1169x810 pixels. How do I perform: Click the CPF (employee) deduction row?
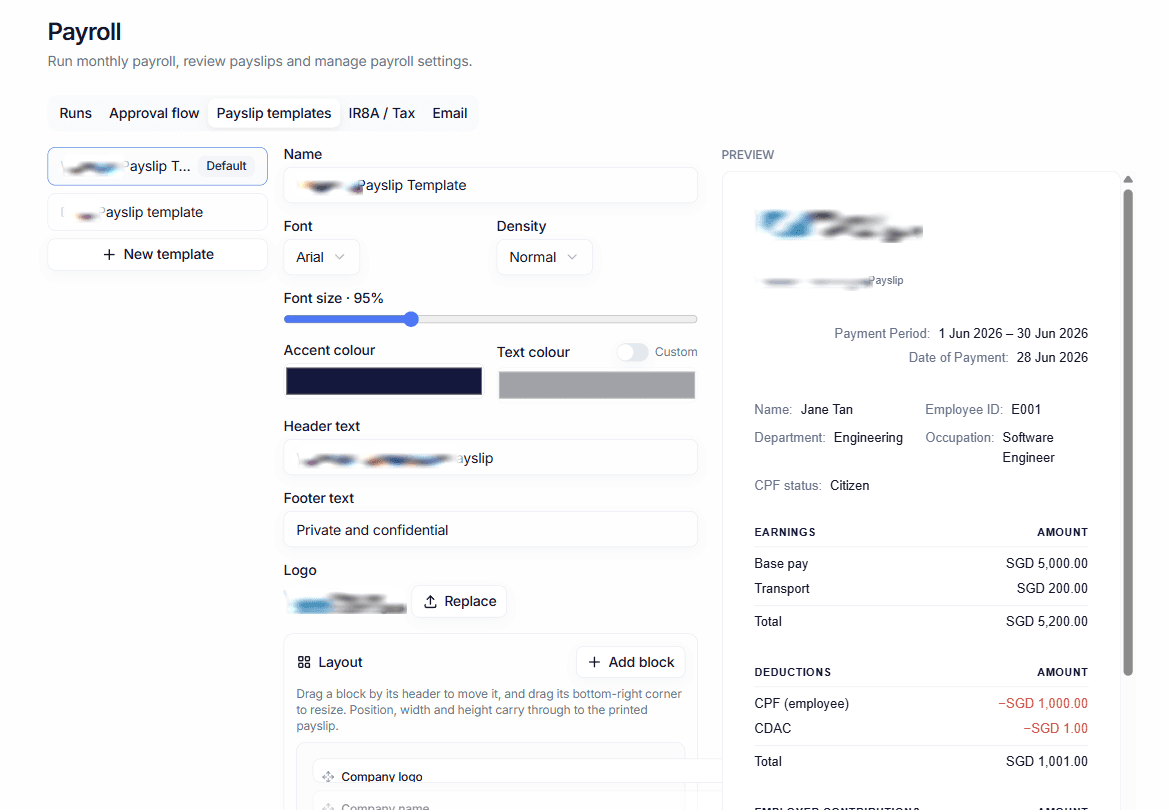[921, 703]
